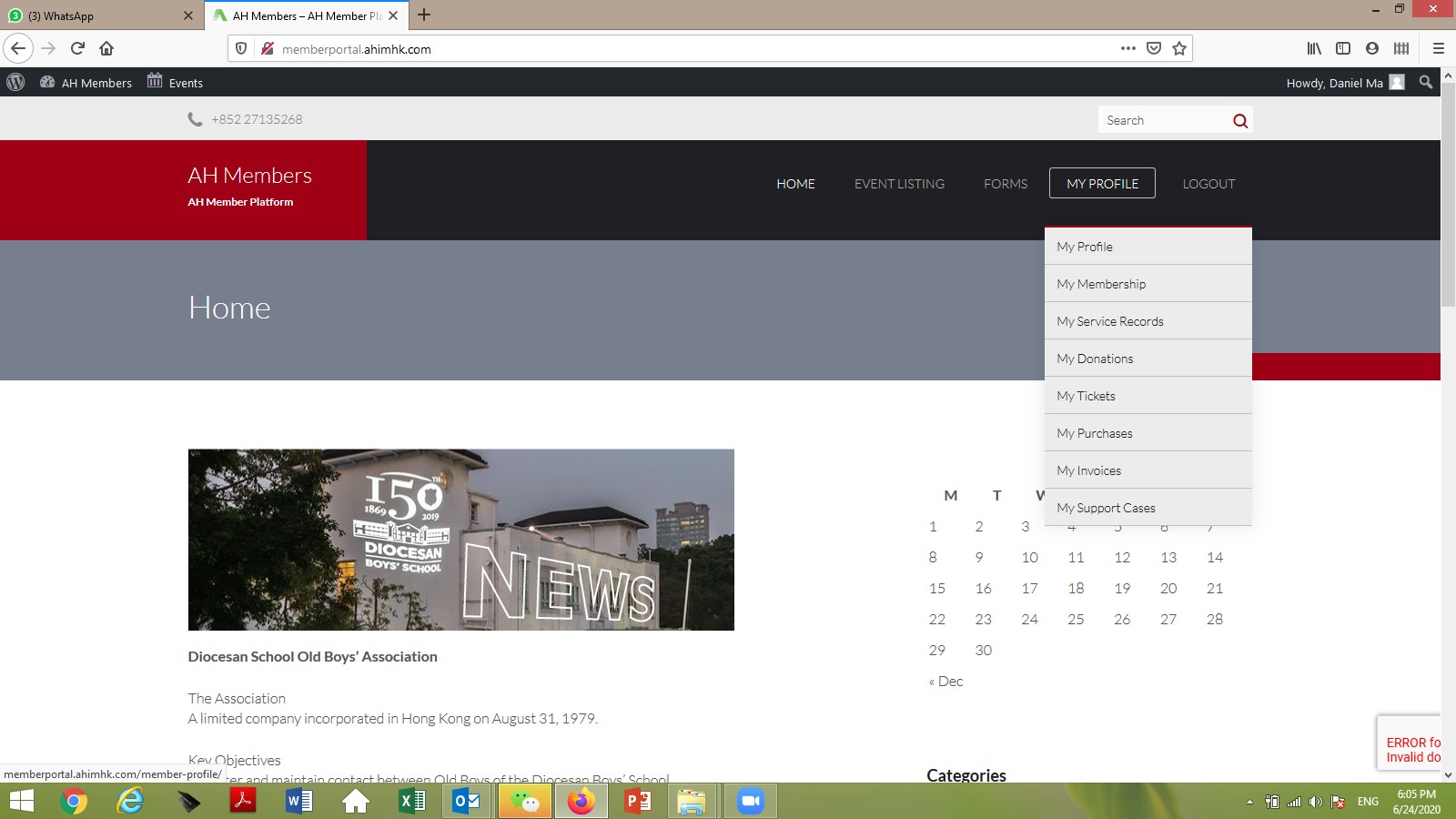Click the WordPress logo in admin bar

[x=15, y=82]
